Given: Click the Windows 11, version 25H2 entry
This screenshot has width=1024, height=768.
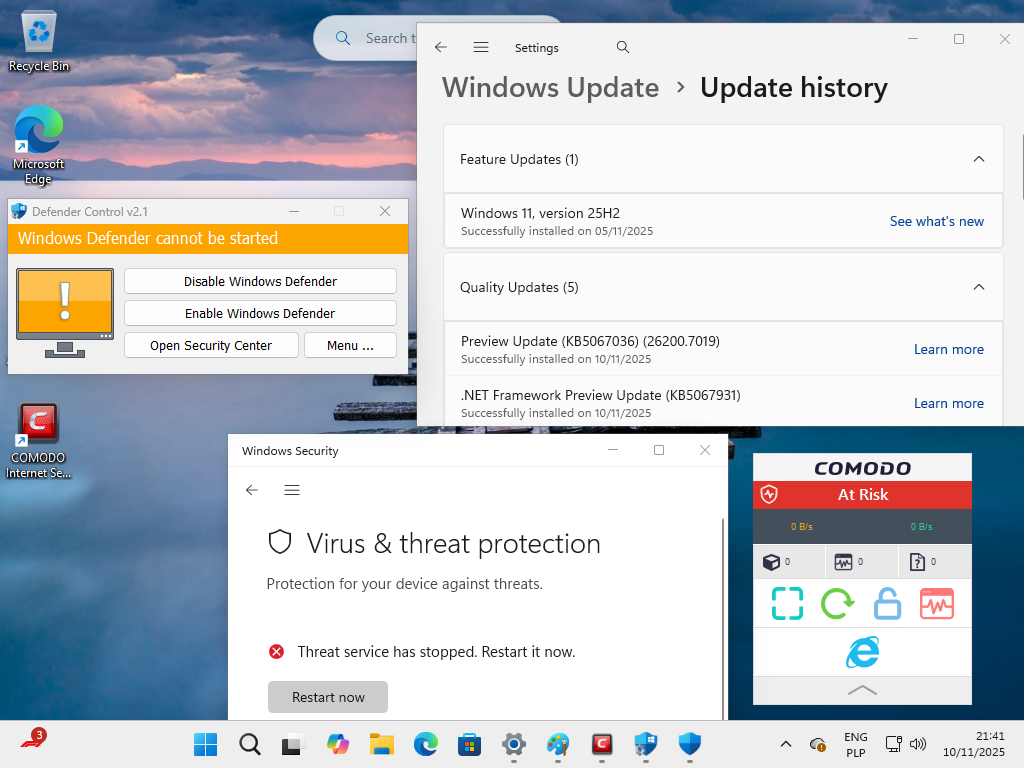Looking at the screenshot, I should point(723,221).
